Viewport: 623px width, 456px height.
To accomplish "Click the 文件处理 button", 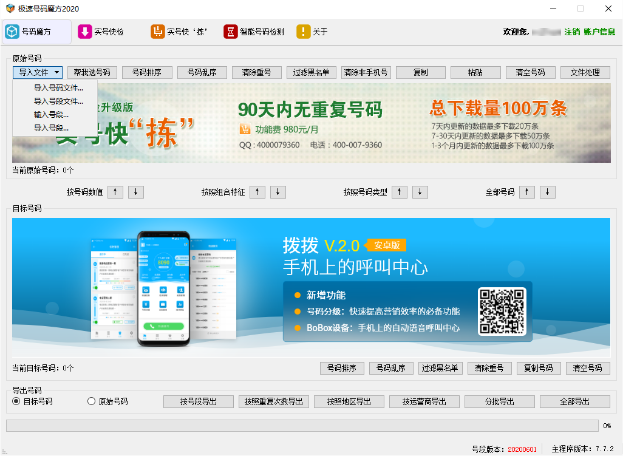I will tap(585, 72).
